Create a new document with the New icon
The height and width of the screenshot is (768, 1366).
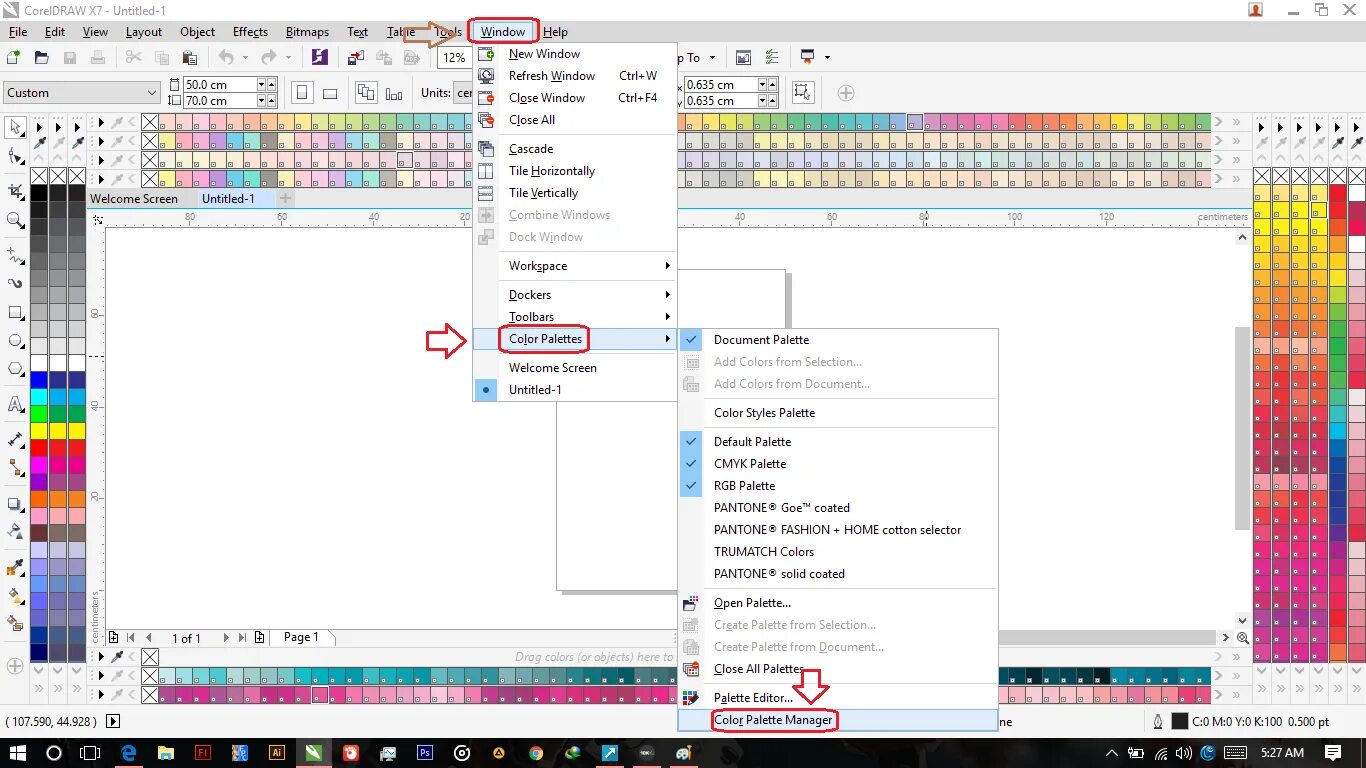(x=14, y=58)
